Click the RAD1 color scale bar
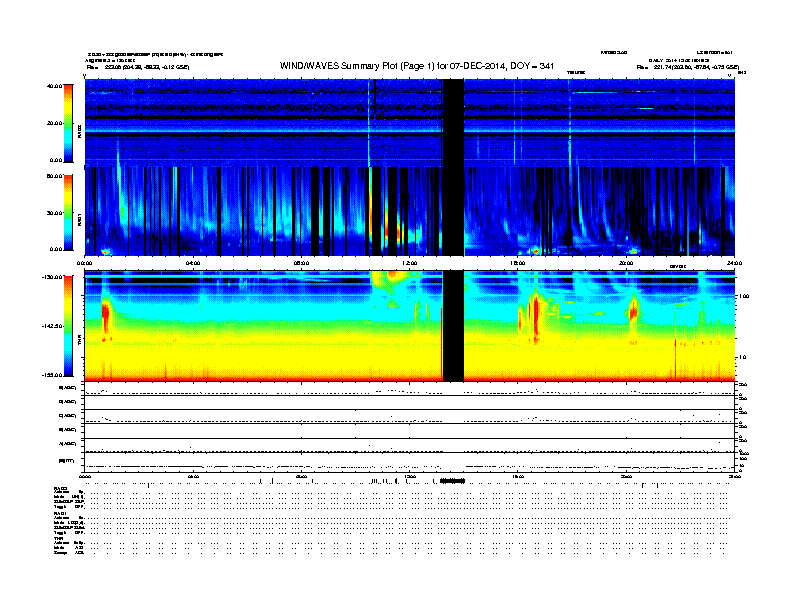The height and width of the screenshot is (612, 792). 68,213
